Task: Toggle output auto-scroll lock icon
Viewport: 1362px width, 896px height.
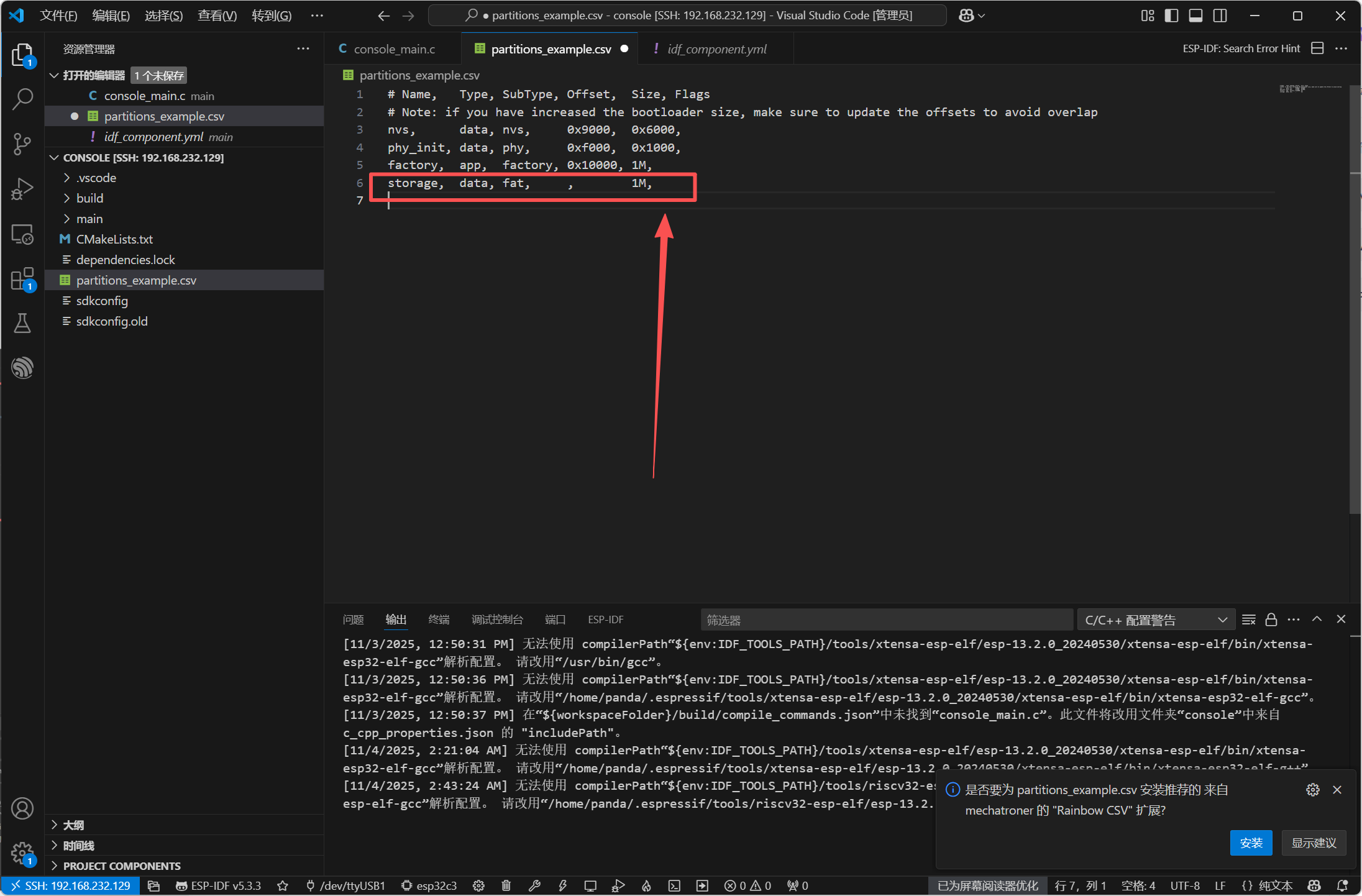Action: pos(1271,619)
